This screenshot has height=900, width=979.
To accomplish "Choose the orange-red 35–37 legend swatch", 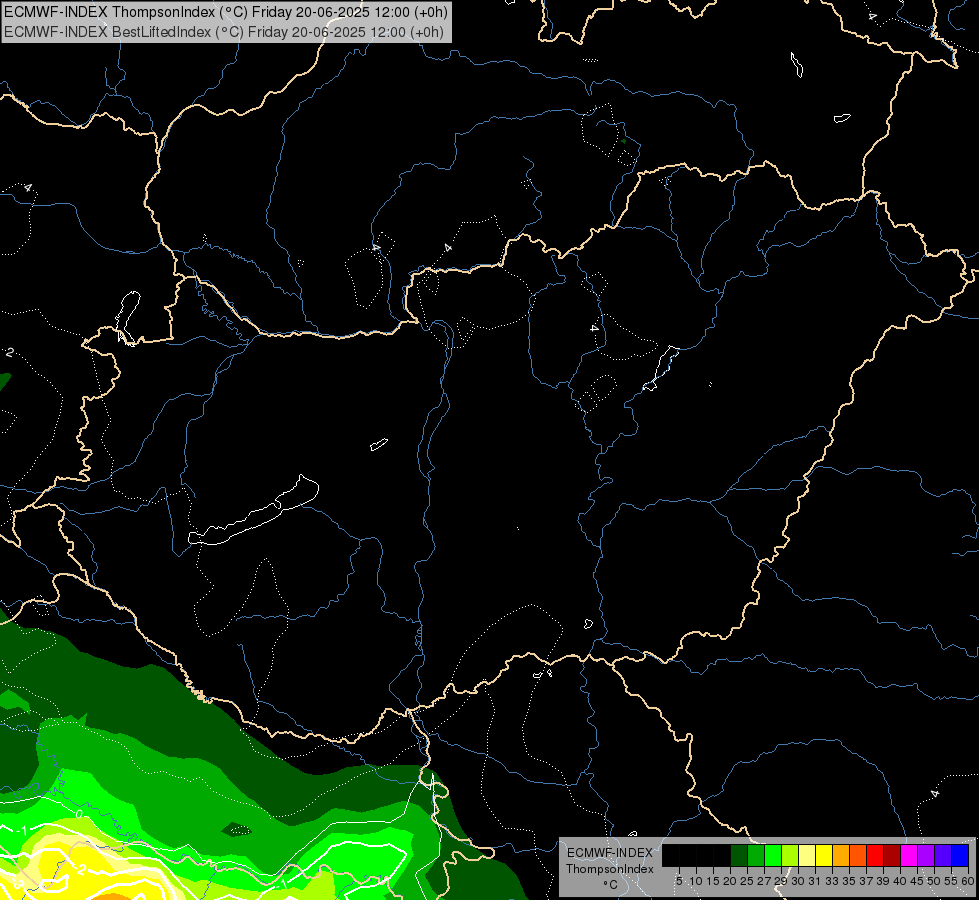I will point(858,855).
